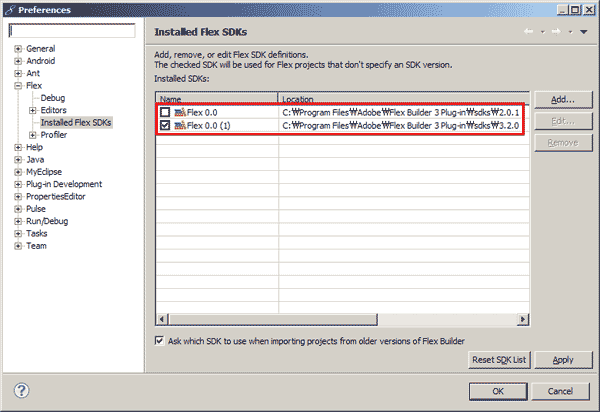The image size is (600, 412).
Task: Open the MyEclipse preferences page
Action: pyautogui.click(x=44, y=172)
